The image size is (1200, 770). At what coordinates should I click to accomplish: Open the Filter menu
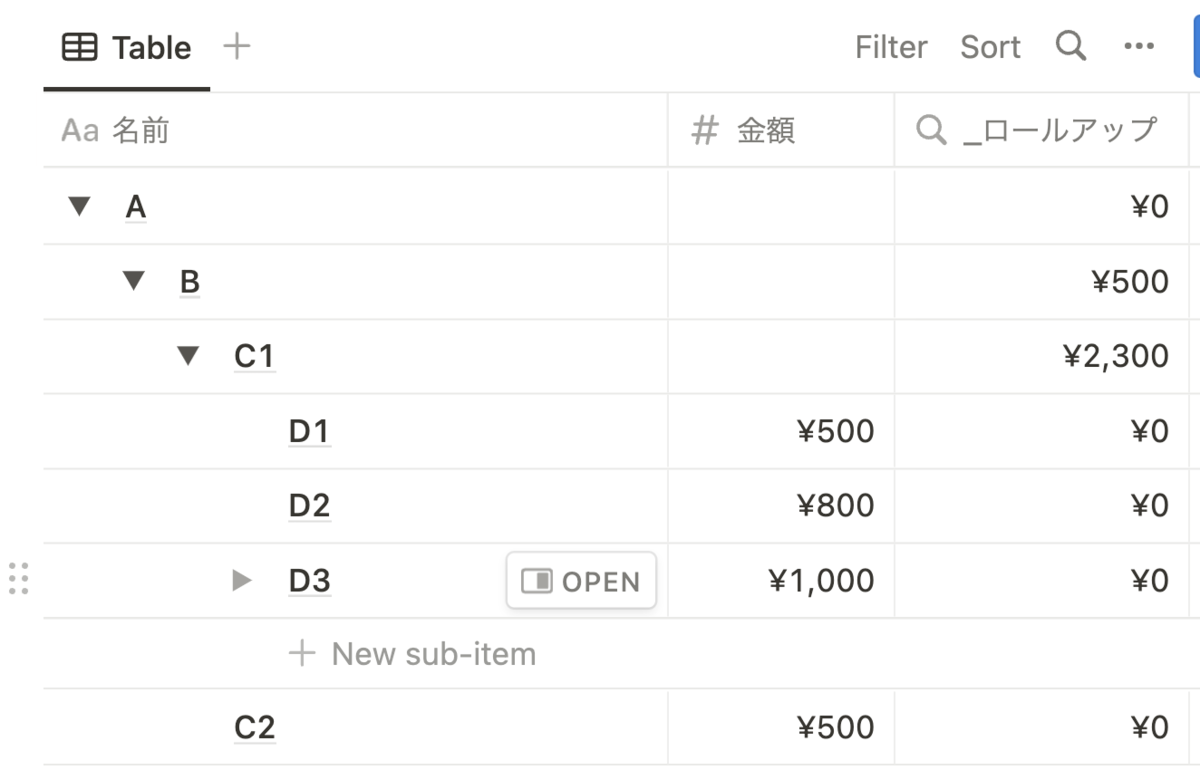890,47
